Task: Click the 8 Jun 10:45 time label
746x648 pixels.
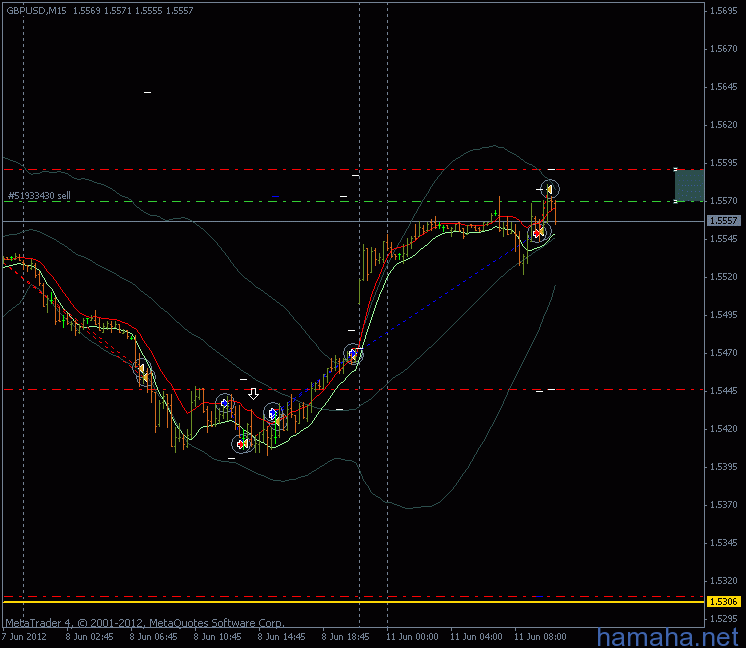Action: (x=217, y=637)
